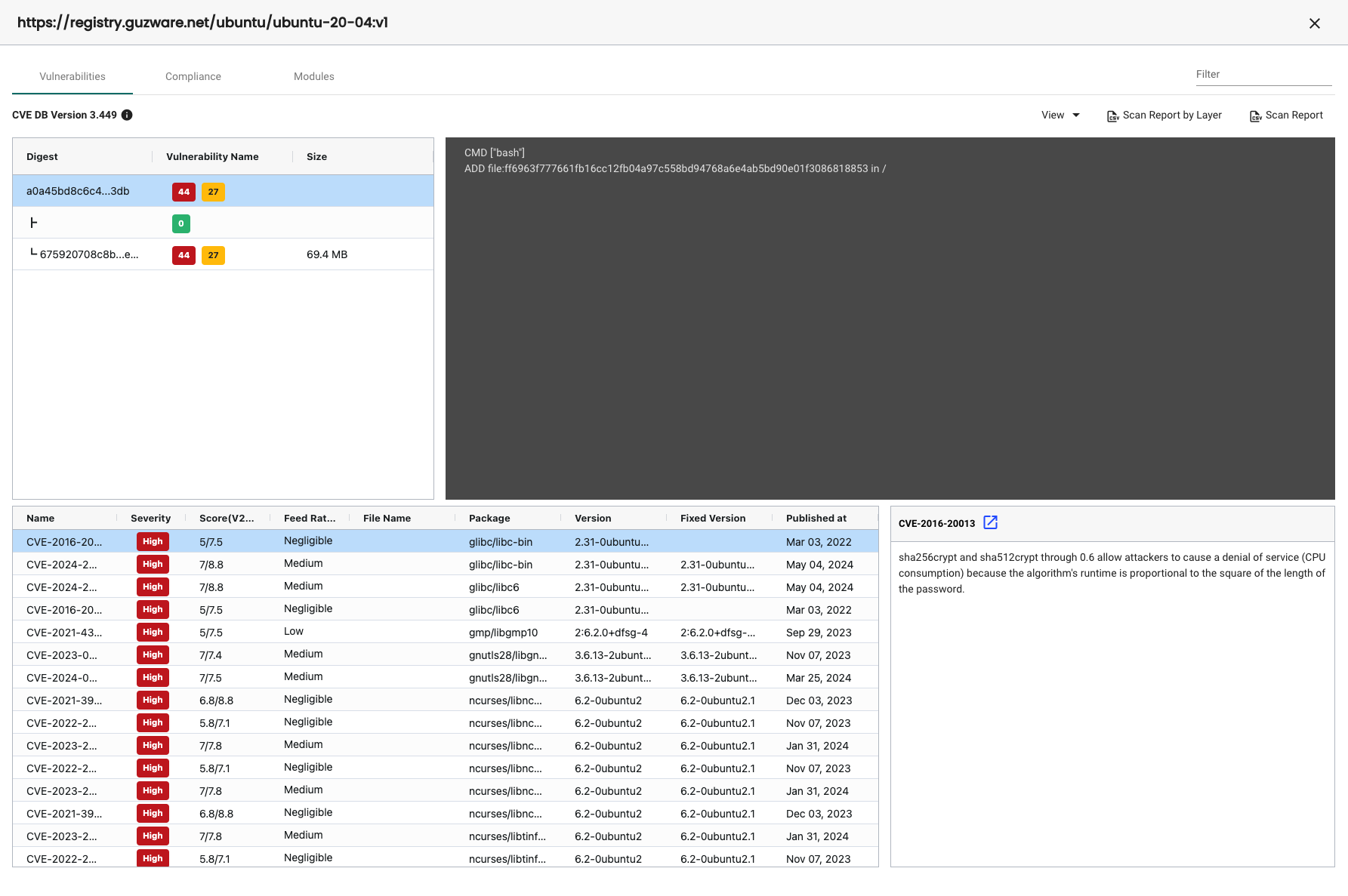Sort table by Score(V2...) column

coord(227,518)
